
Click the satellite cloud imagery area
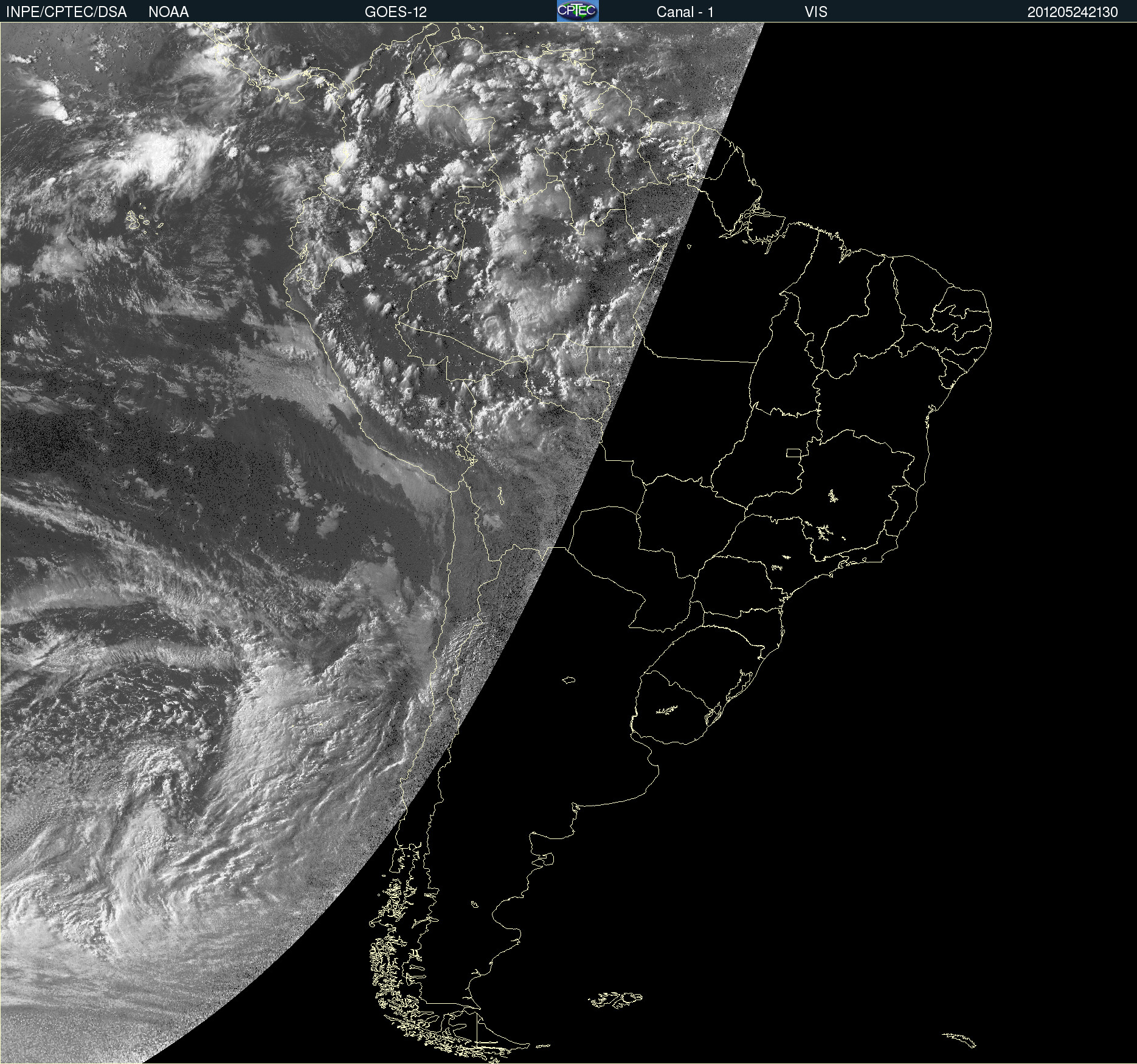(x=568, y=543)
